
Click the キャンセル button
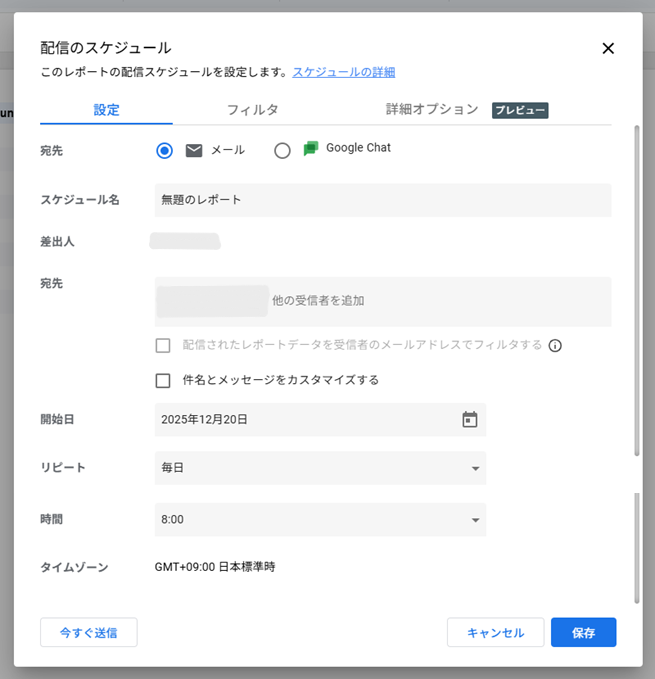pyautogui.click(x=495, y=633)
